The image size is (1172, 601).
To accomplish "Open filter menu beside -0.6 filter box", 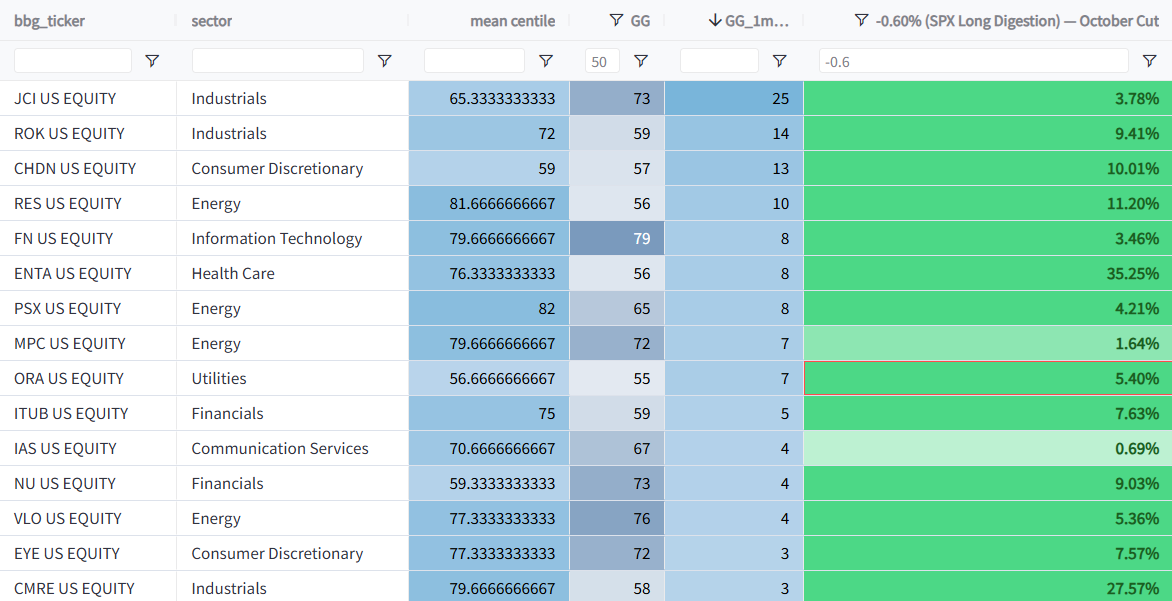I will tap(1150, 61).
